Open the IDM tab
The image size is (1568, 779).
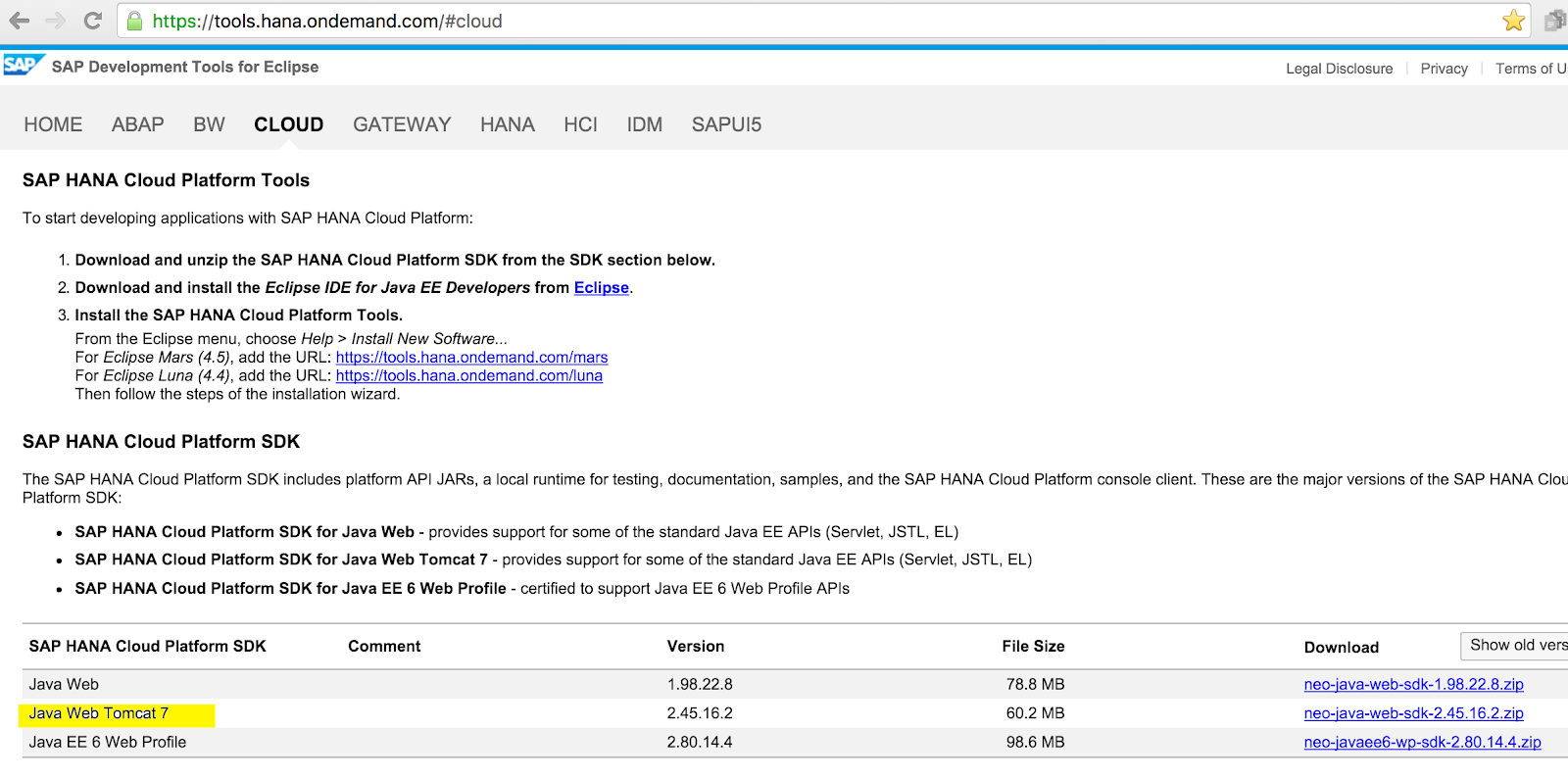(645, 124)
